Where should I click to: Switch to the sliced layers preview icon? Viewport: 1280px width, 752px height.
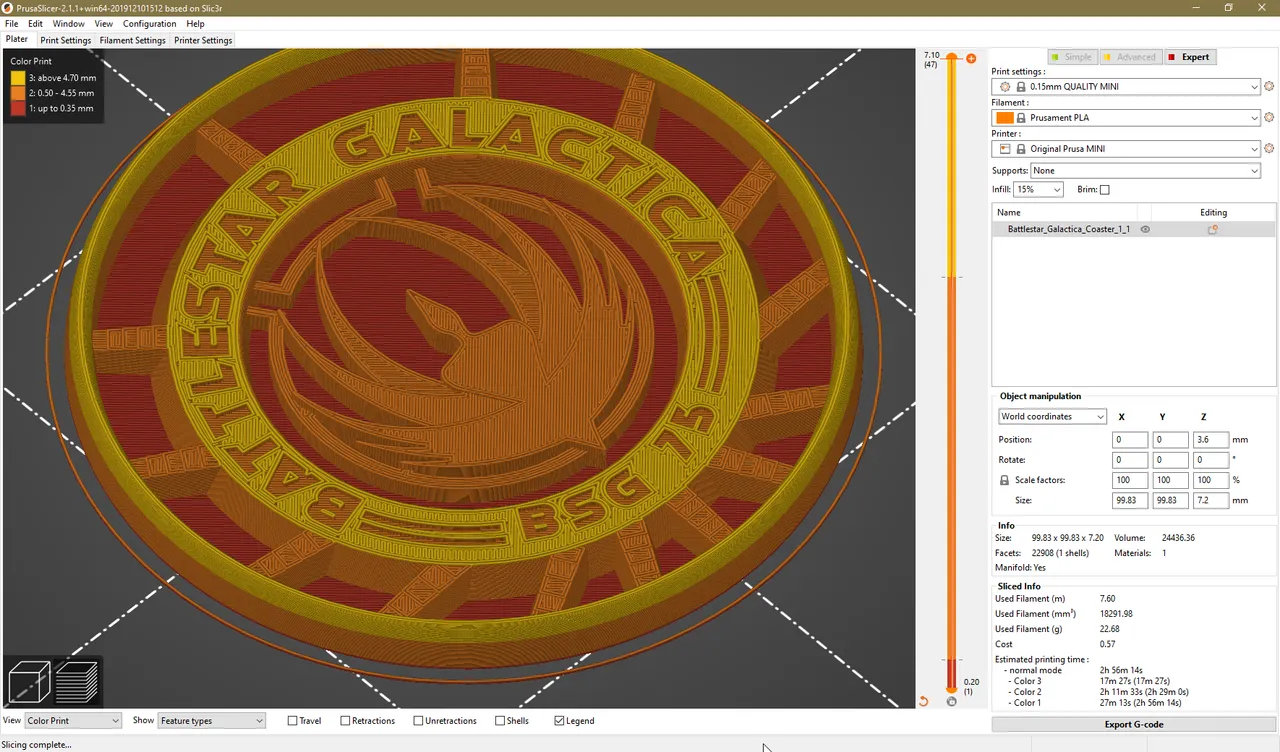click(x=77, y=683)
